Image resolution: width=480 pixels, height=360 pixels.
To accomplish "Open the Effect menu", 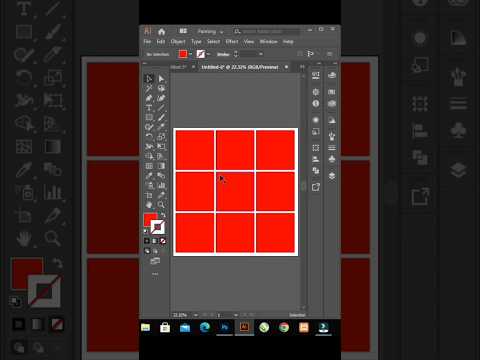I will click(232, 42).
